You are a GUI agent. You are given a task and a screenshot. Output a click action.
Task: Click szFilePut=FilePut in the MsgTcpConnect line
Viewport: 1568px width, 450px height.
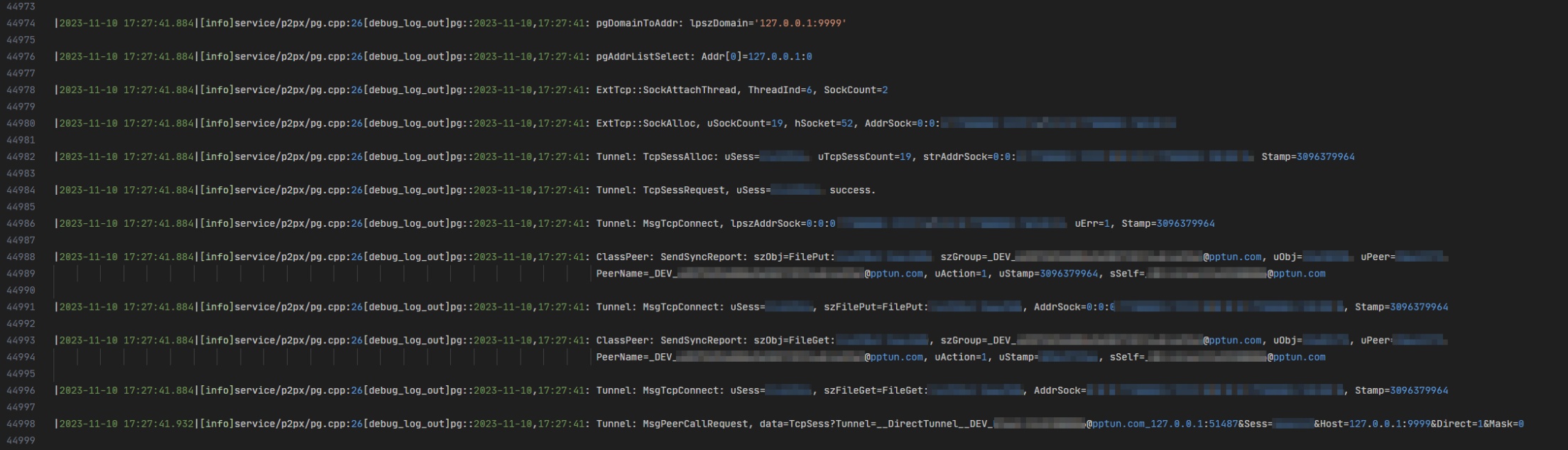click(x=875, y=307)
